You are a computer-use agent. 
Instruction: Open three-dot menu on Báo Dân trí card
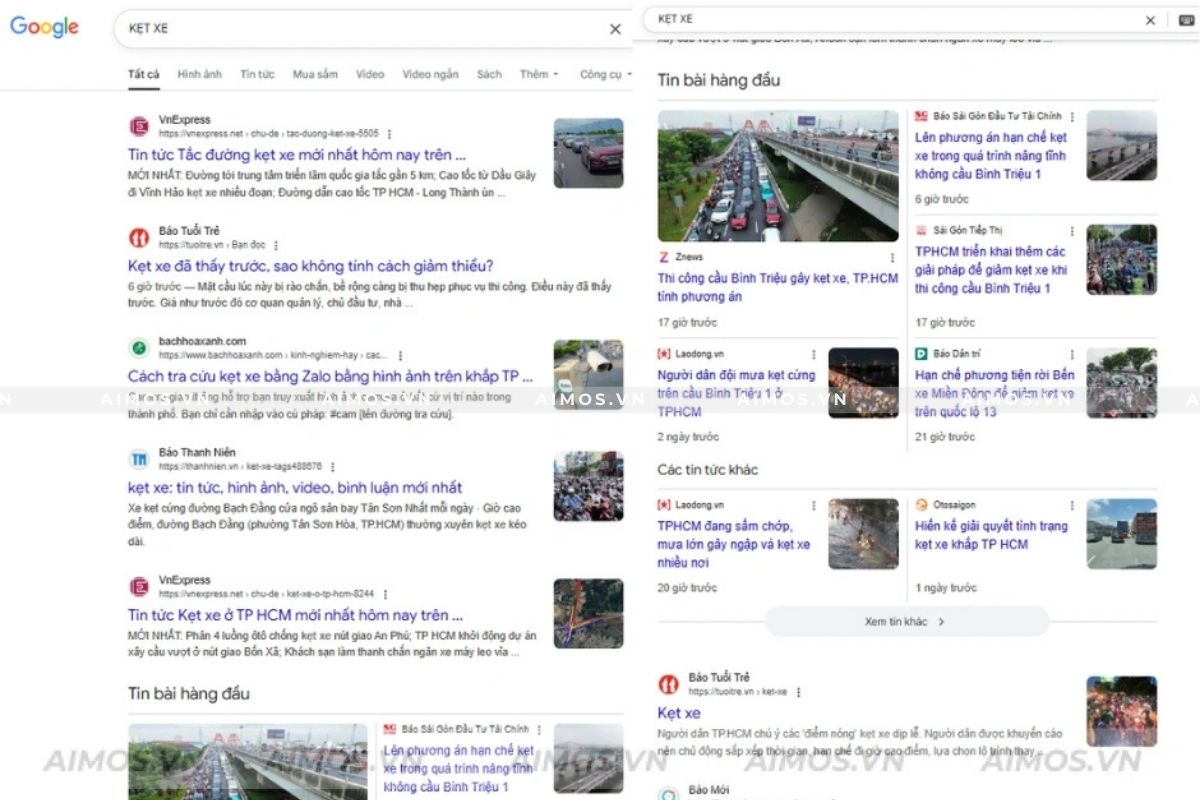pos(1072,354)
